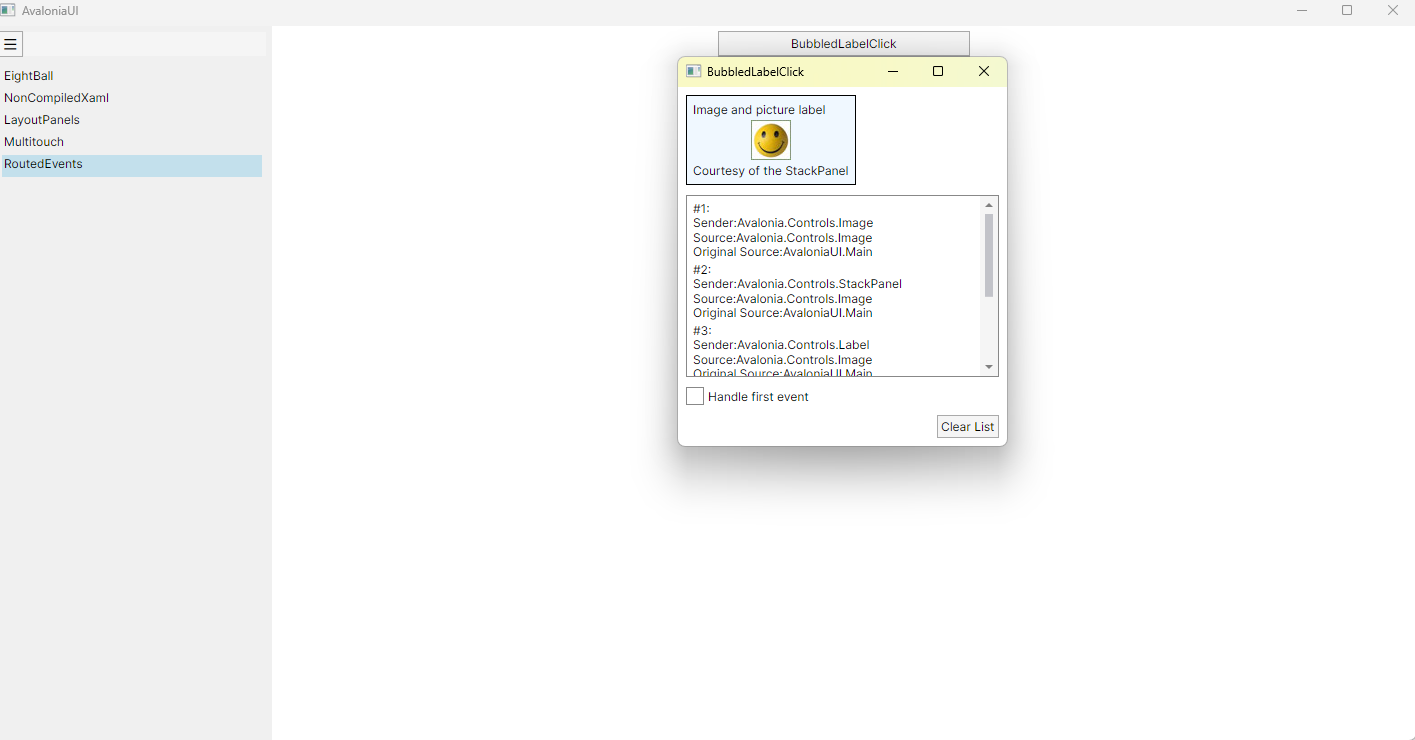Close the BubbledLabelClick dialog
1415x740 pixels.
(x=984, y=71)
